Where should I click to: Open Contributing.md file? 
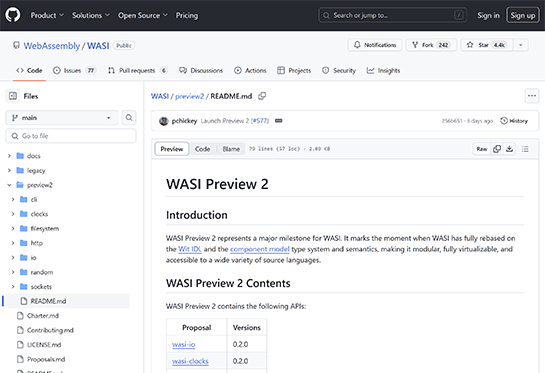point(50,330)
